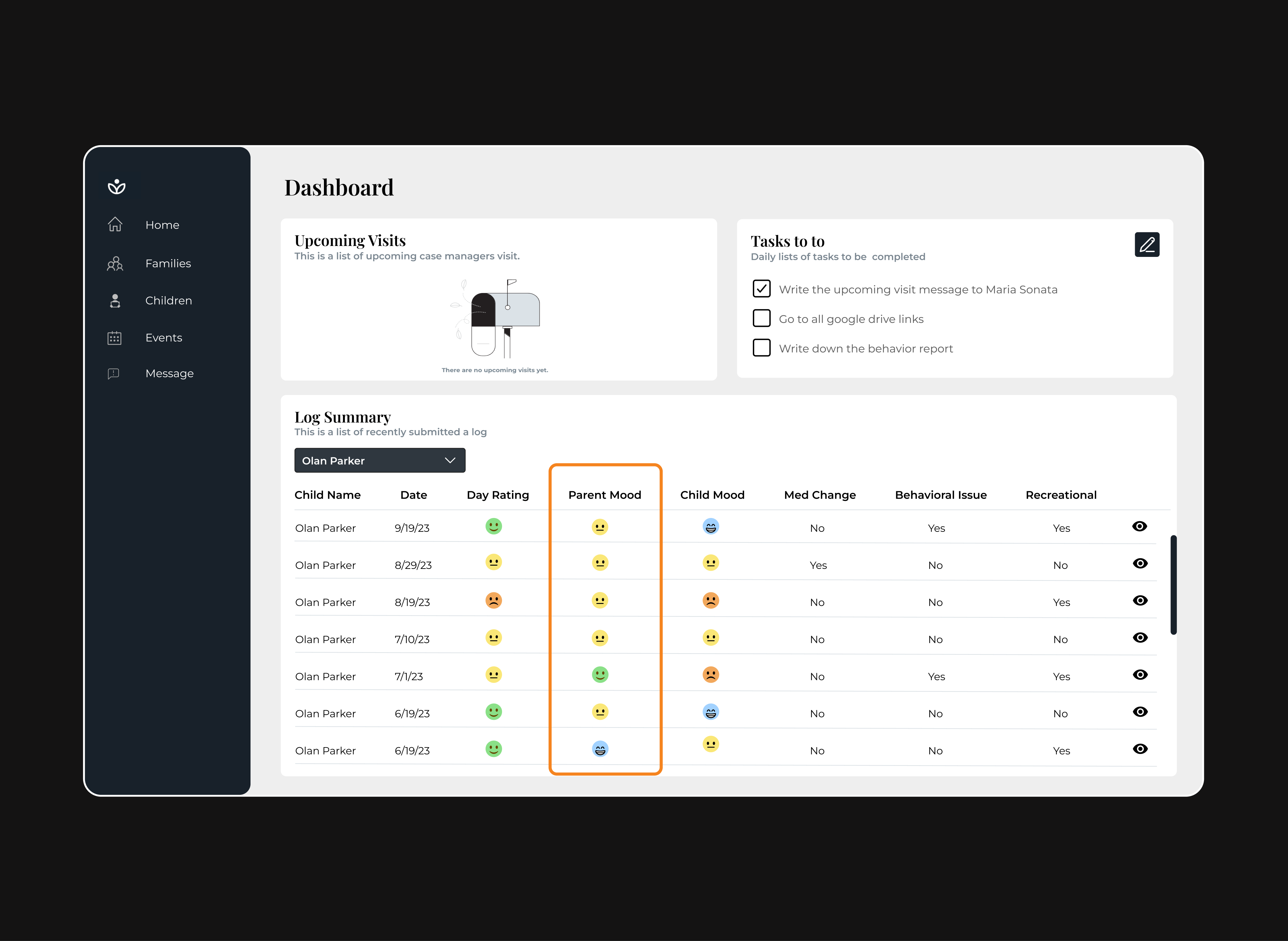Click the edit pencil icon in Tasks
This screenshot has width=1288, height=941.
click(x=1147, y=245)
